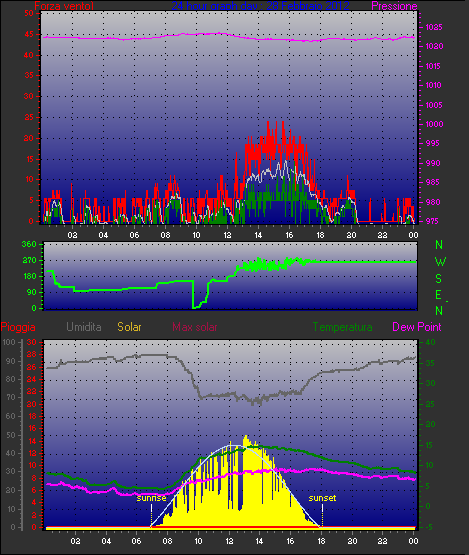Click the 1025 pressure axis value
Screen dimensions: 469x555
pos(433,27)
